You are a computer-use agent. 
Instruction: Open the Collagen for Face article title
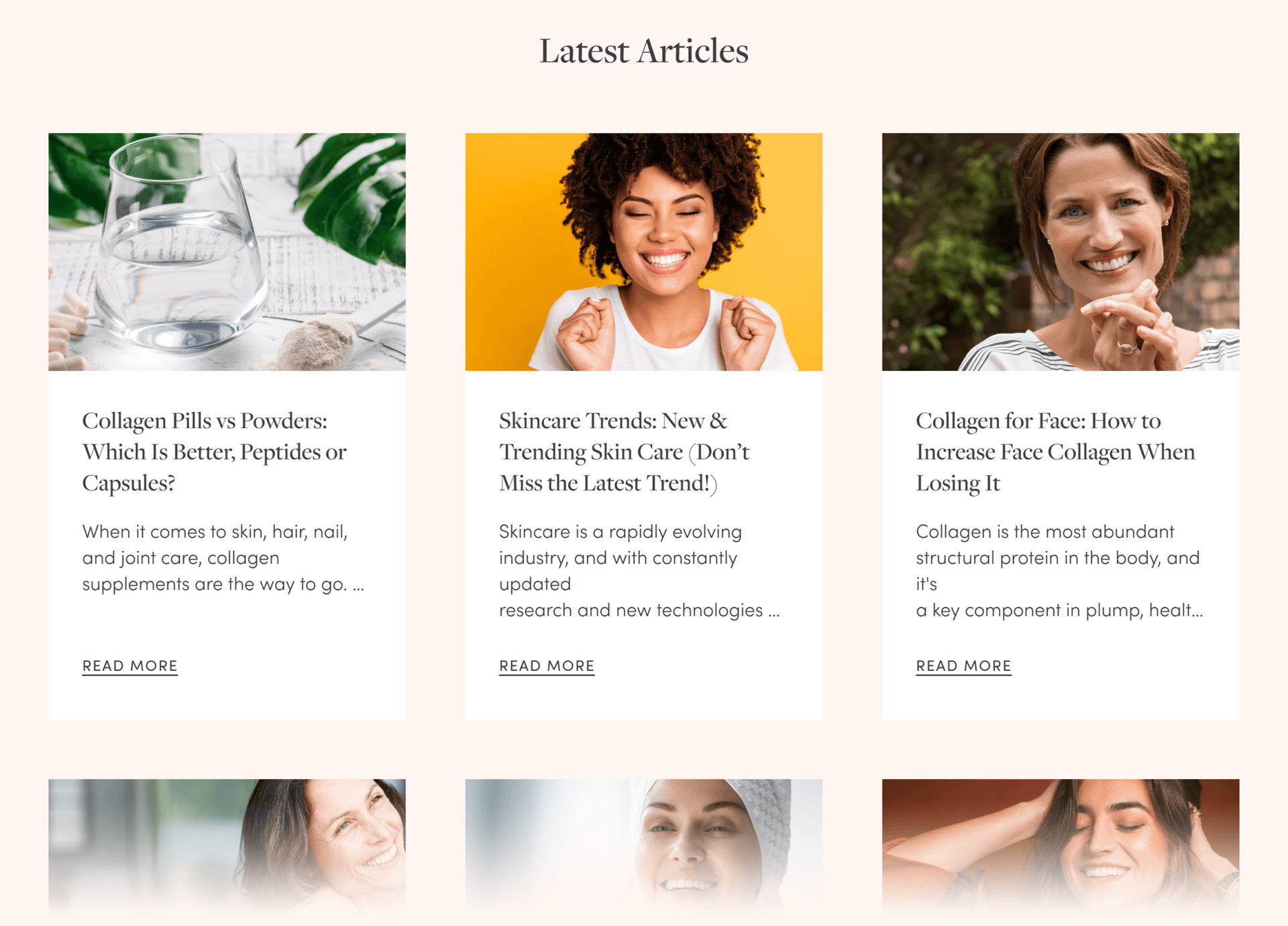tap(1055, 452)
